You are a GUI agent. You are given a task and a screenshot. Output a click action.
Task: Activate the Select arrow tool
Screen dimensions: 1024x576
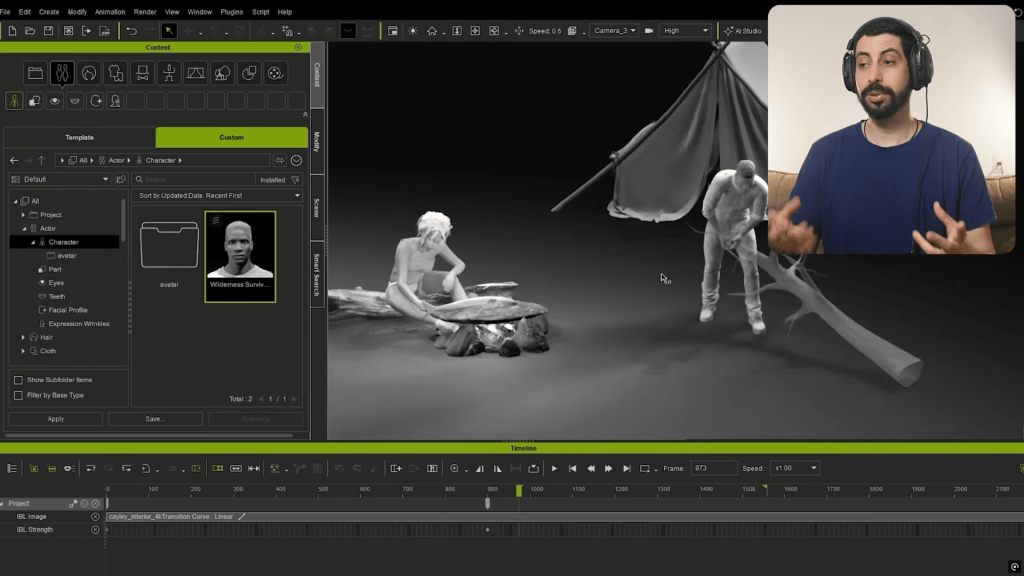pos(168,31)
